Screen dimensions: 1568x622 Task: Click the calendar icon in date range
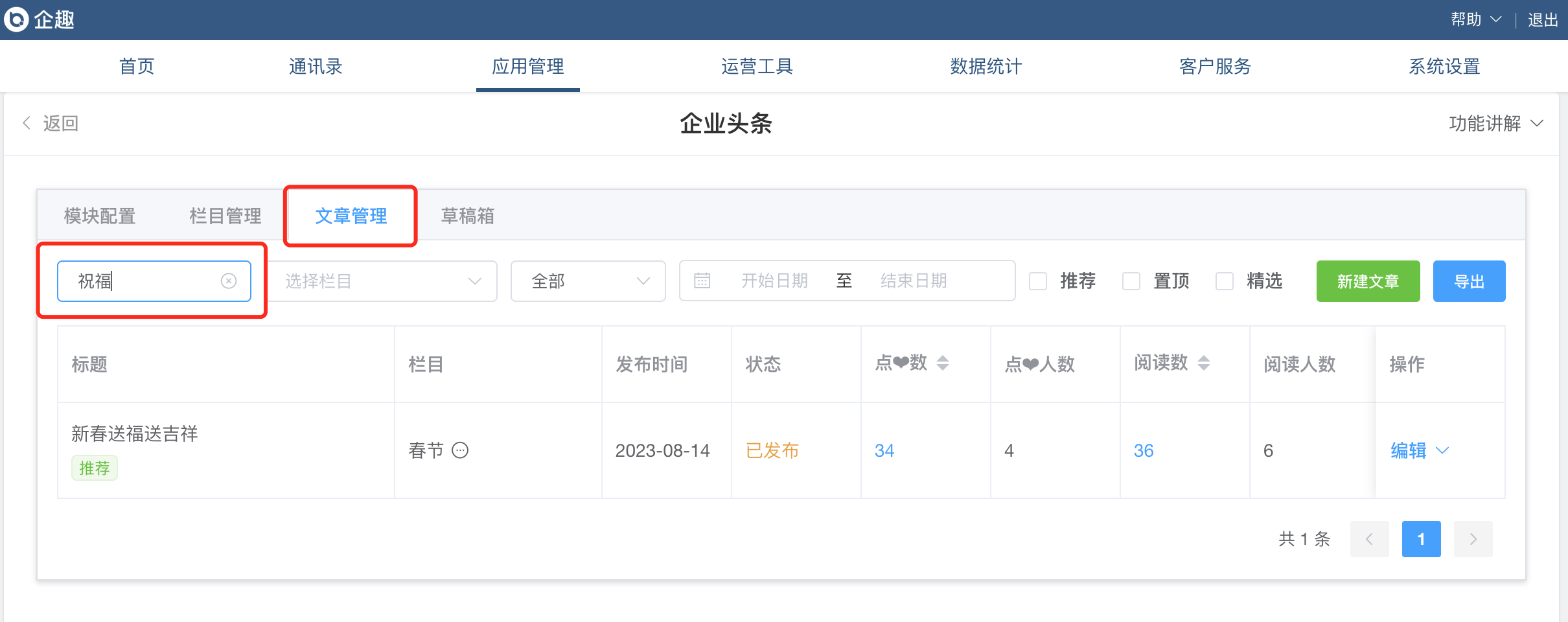click(702, 281)
